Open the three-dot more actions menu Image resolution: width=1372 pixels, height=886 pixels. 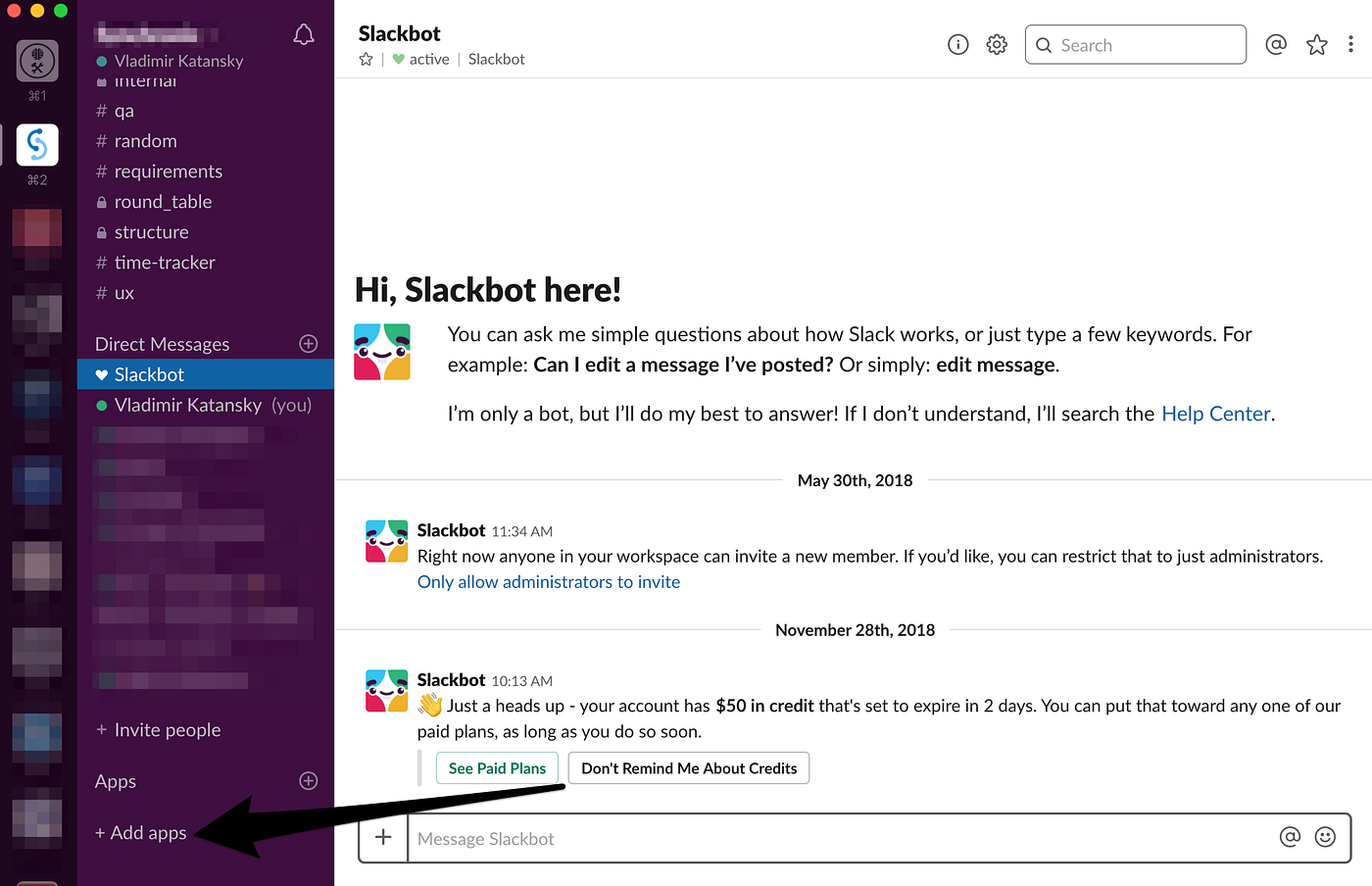click(x=1351, y=44)
